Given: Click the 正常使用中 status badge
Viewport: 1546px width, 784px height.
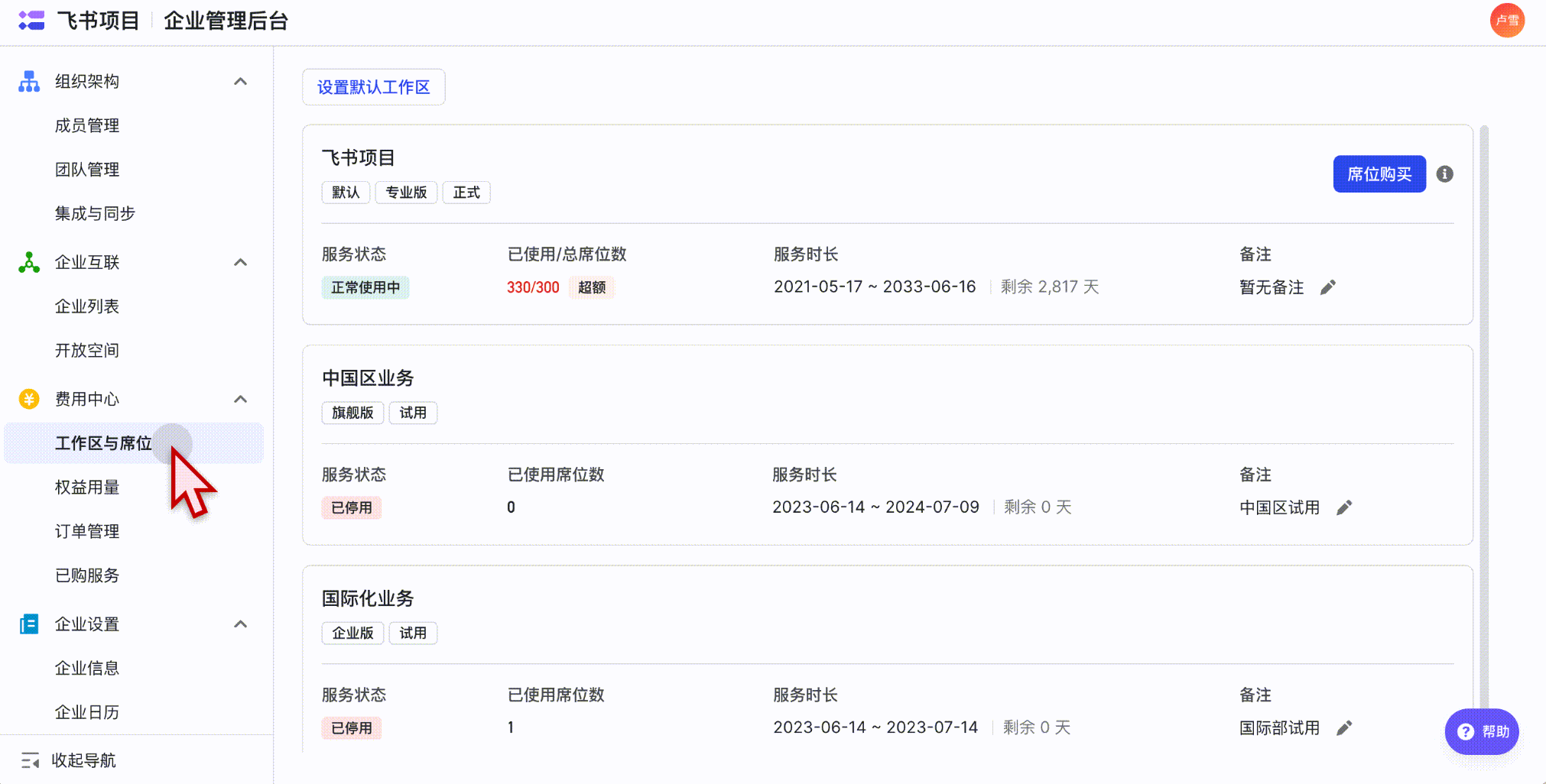Looking at the screenshot, I should pos(365,287).
